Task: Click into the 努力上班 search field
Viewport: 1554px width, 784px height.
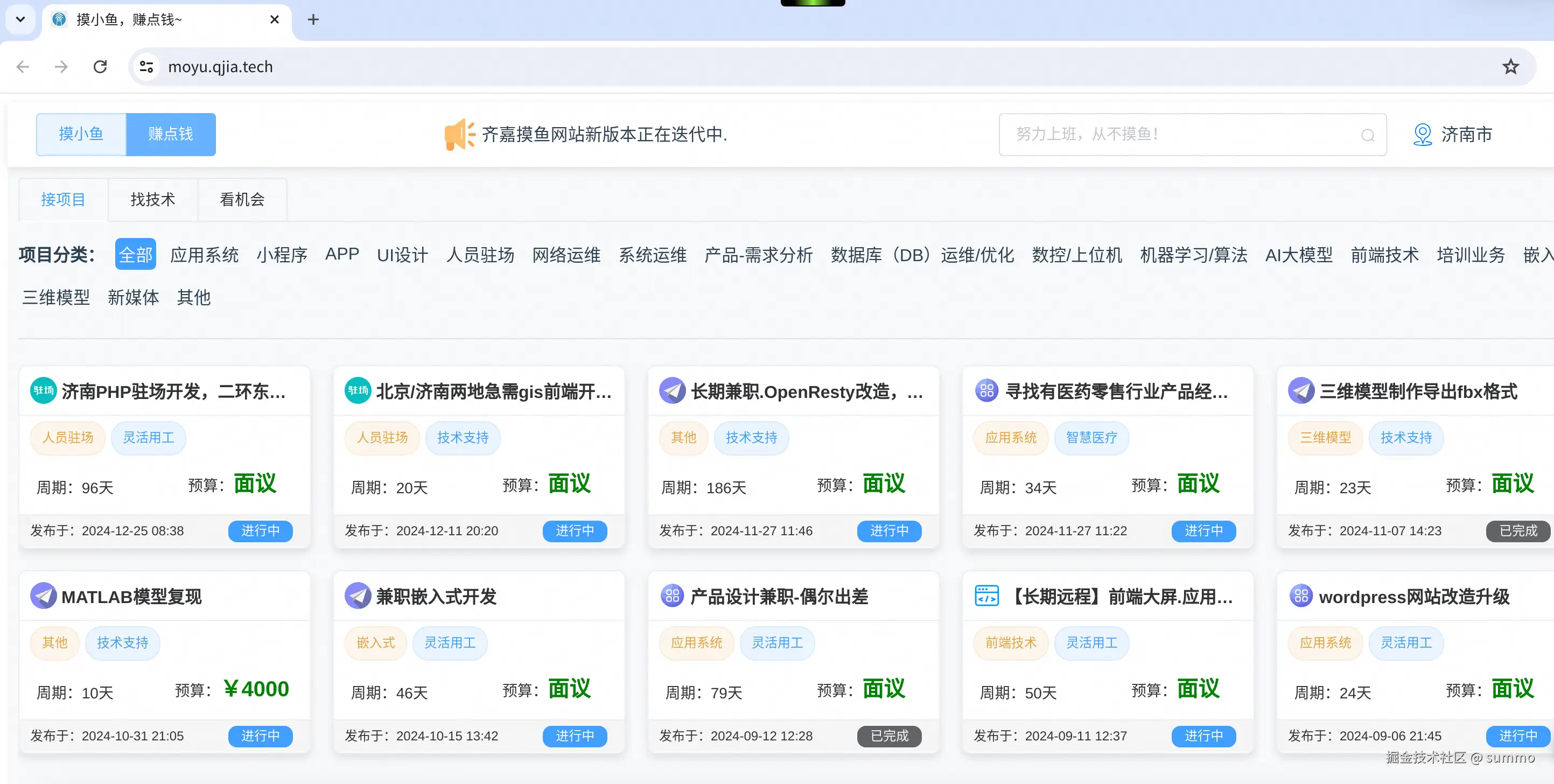Action: 1177,134
